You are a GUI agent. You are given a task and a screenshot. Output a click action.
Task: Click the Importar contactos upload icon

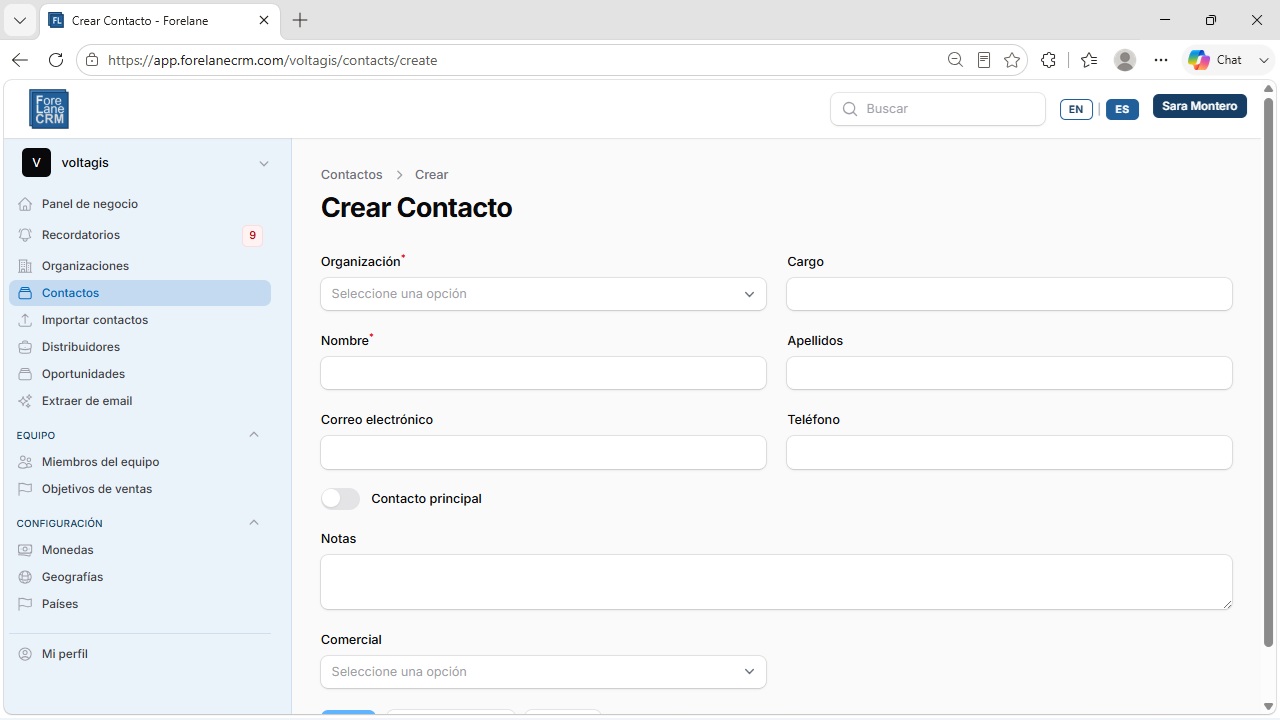coord(25,320)
